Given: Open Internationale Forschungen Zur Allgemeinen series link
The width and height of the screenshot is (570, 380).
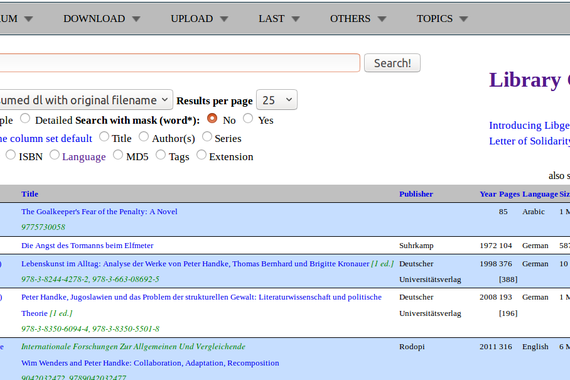Looking at the screenshot, I should tap(133, 347).
